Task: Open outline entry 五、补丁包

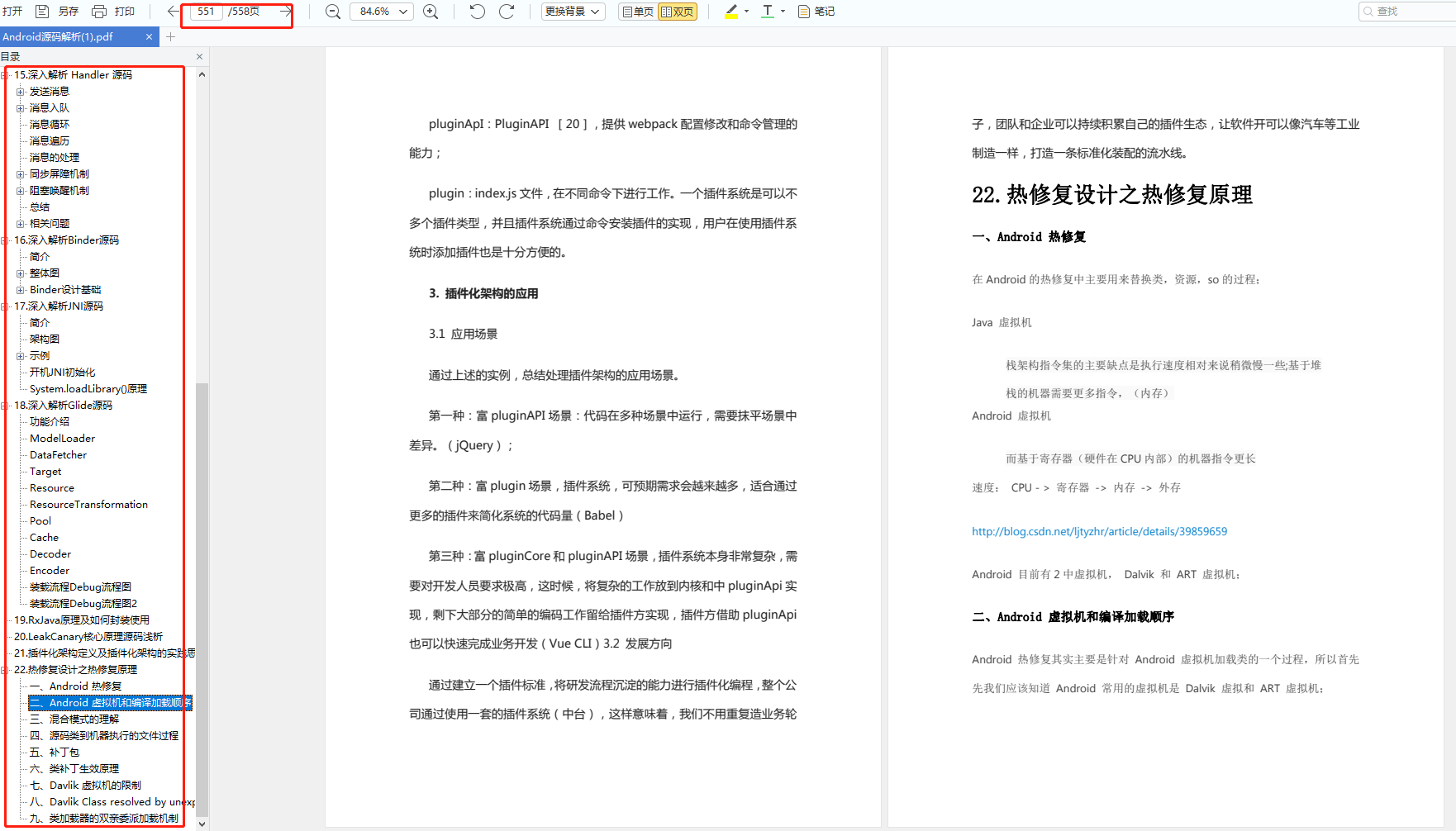Action: click(x=55, y=753)
